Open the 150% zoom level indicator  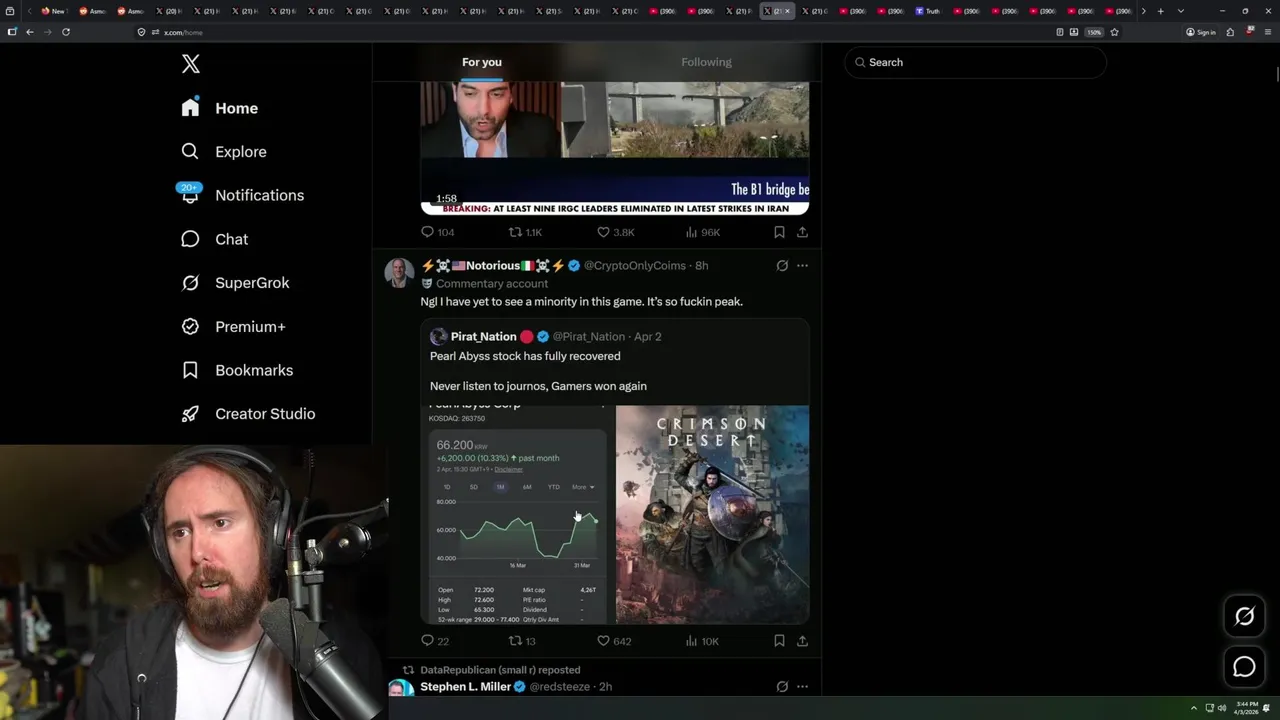[x=1094, y=32]
